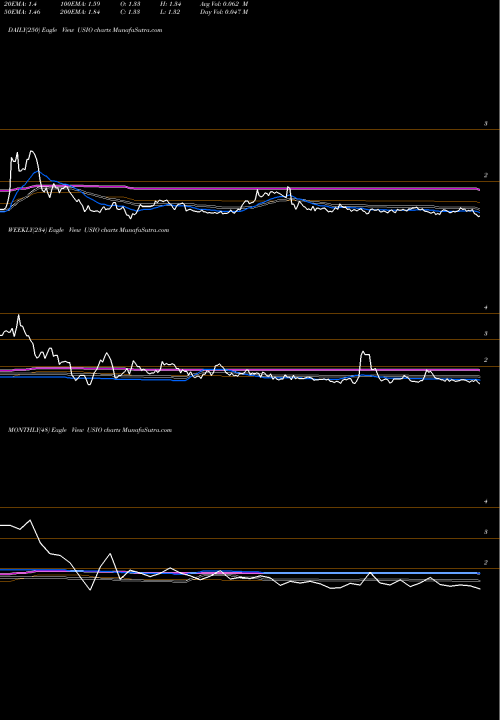500x720 pixels.
Task: Click price level 2 on weekly chart axis
Action: pos(486,360)
